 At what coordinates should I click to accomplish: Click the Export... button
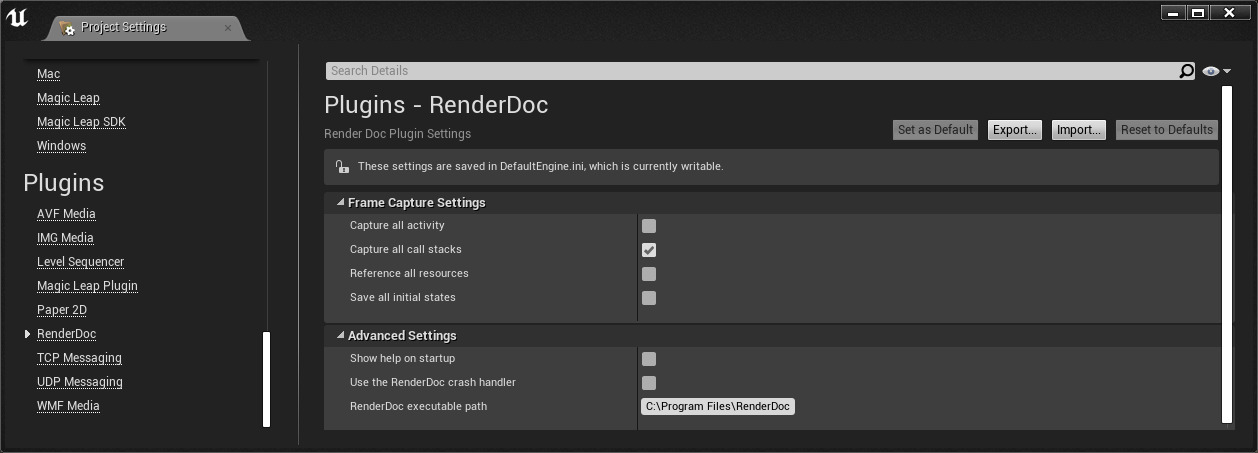coord(1014,130)
